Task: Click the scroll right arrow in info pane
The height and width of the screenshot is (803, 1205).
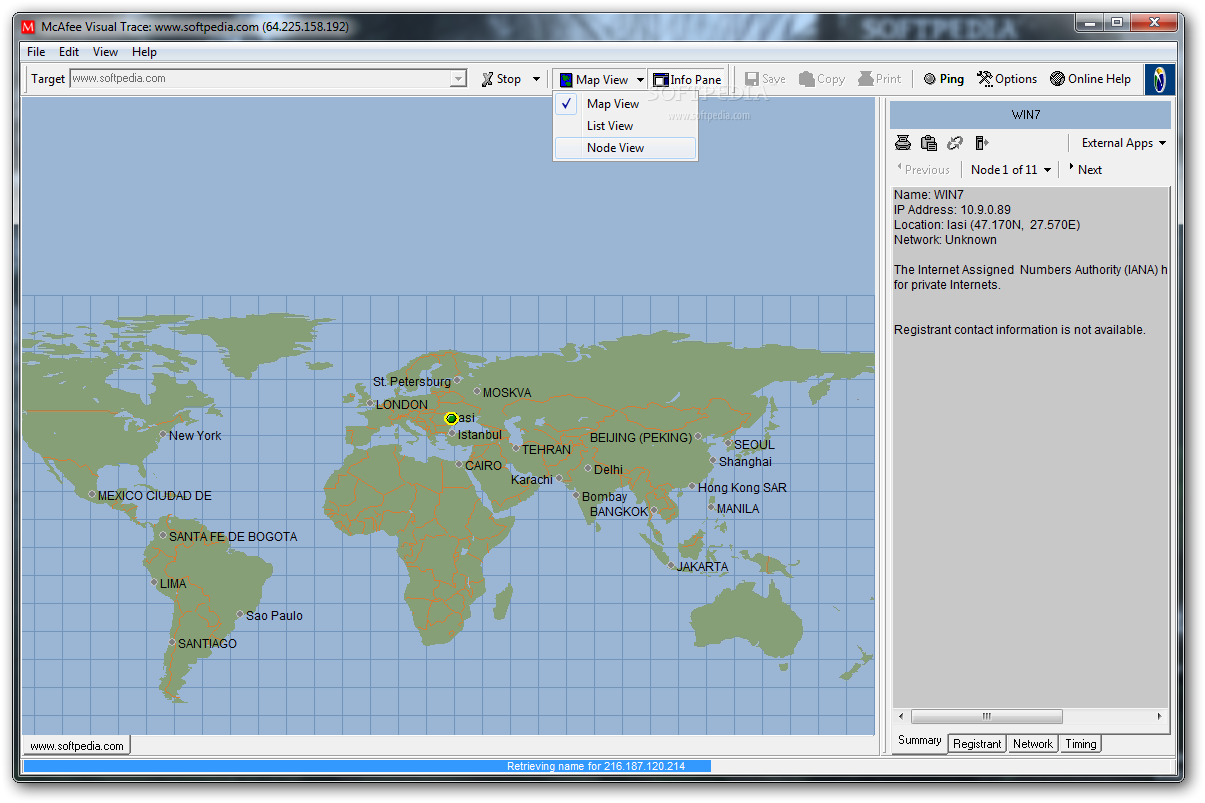Action: tap(1160, 716)
